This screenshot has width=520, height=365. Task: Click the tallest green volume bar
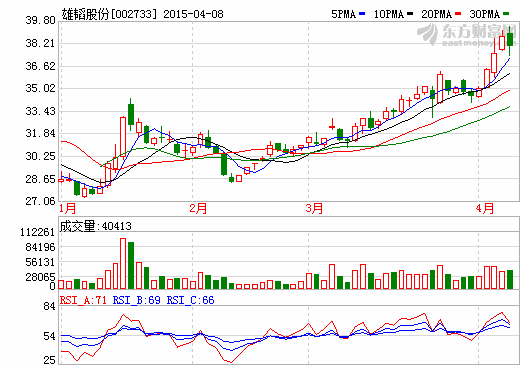(131, 265)
